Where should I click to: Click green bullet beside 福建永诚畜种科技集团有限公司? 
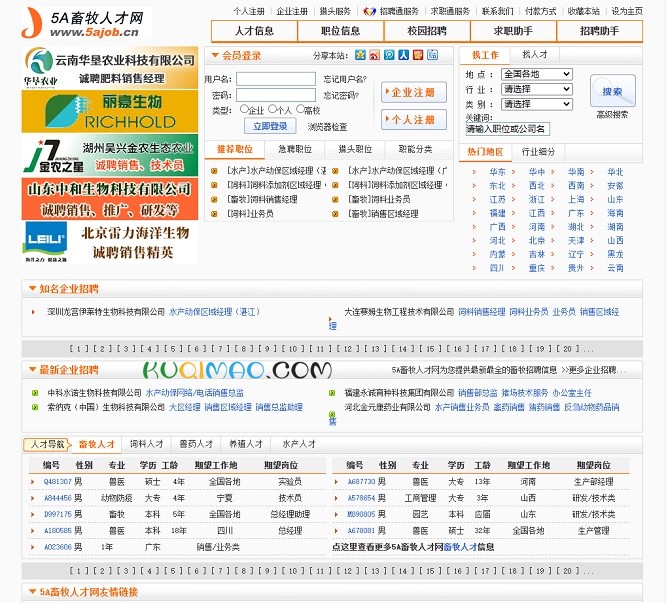click(x=332, y=393)
